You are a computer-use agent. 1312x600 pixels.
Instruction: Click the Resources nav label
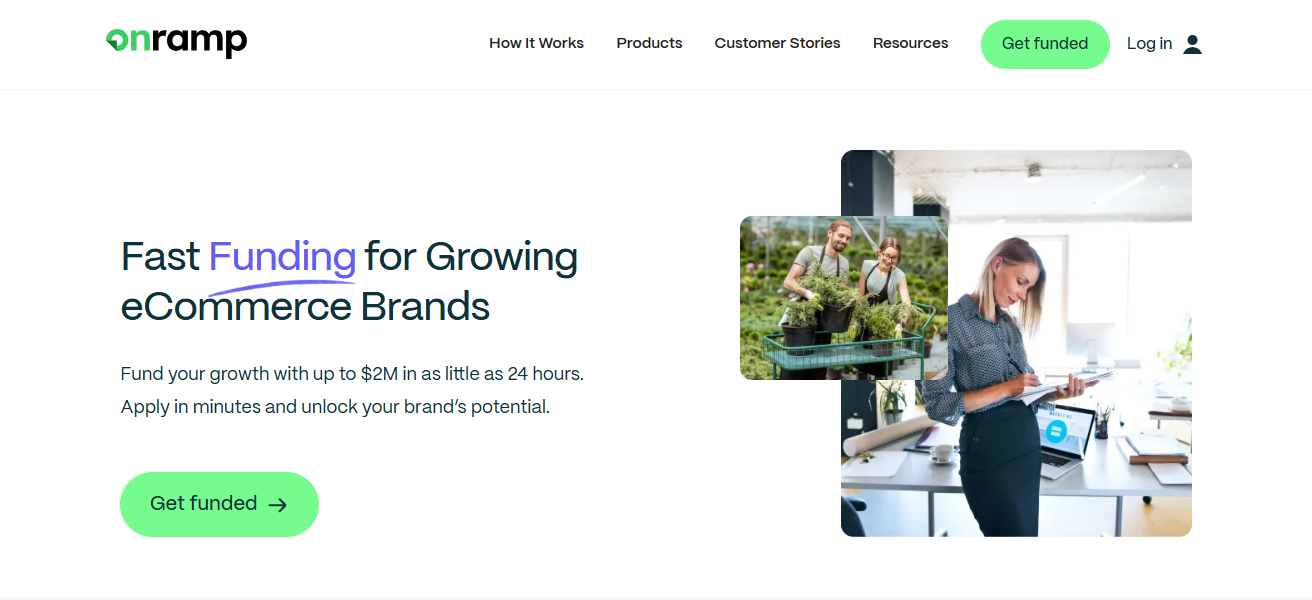[910, 43]
